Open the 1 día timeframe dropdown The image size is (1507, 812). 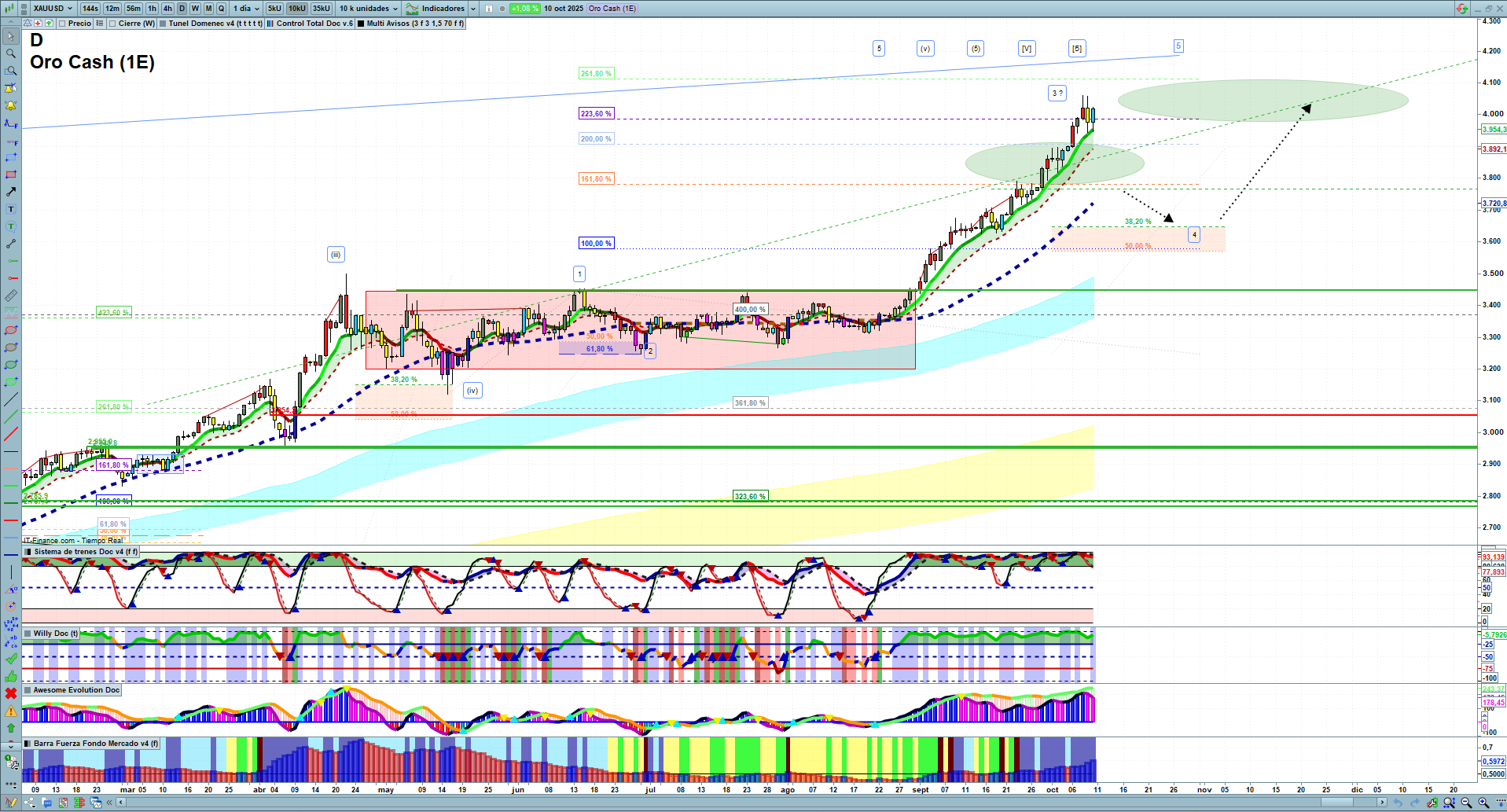(246, 9)
